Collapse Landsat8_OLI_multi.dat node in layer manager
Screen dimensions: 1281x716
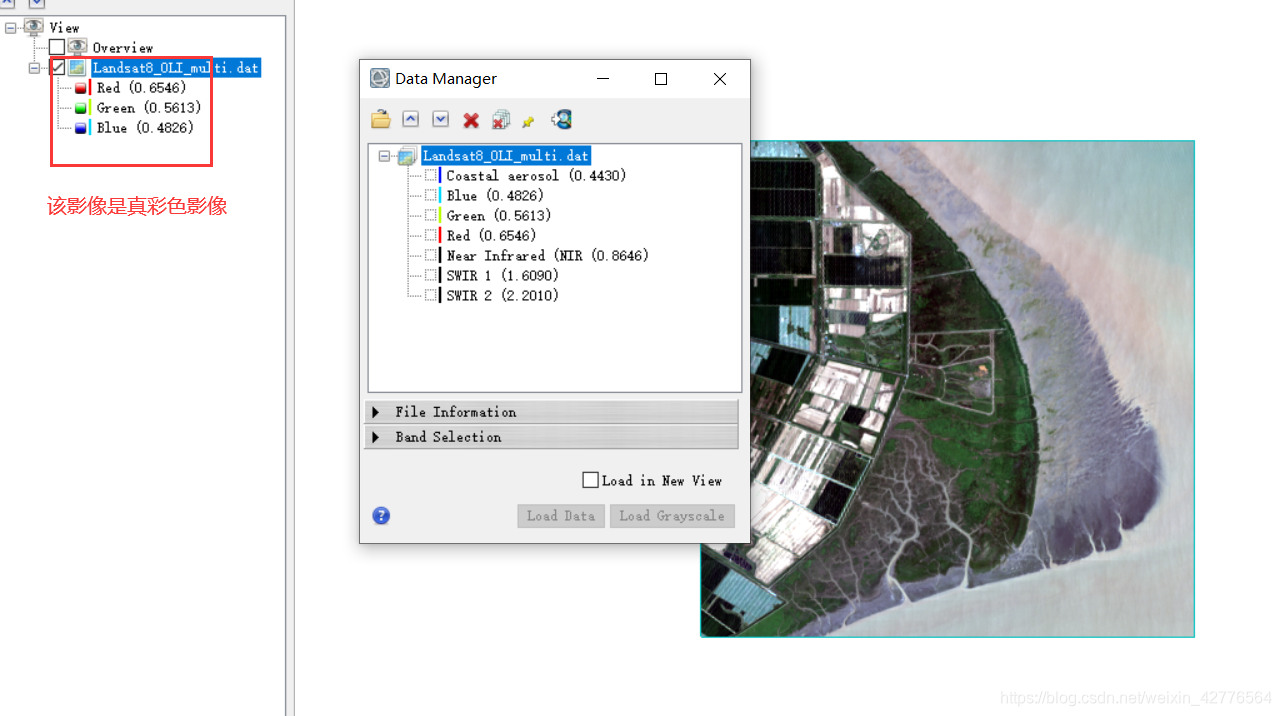[35, 68]
